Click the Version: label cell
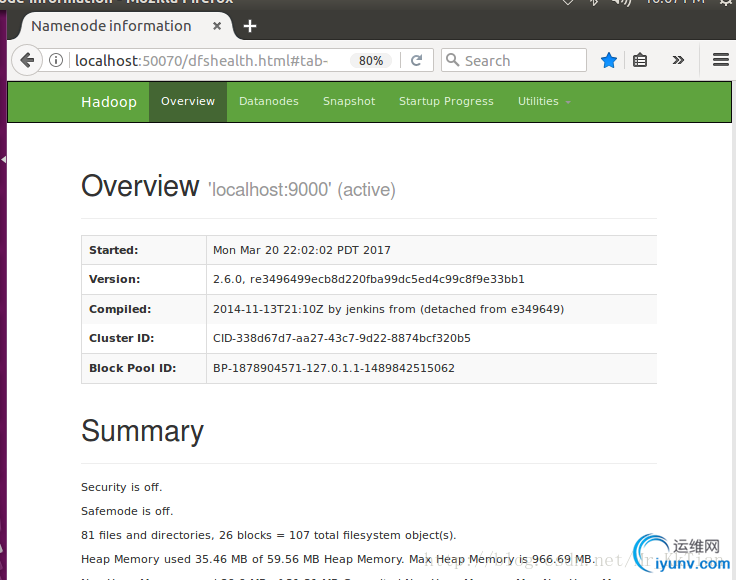Screen dimensions: 736x580 144,279
